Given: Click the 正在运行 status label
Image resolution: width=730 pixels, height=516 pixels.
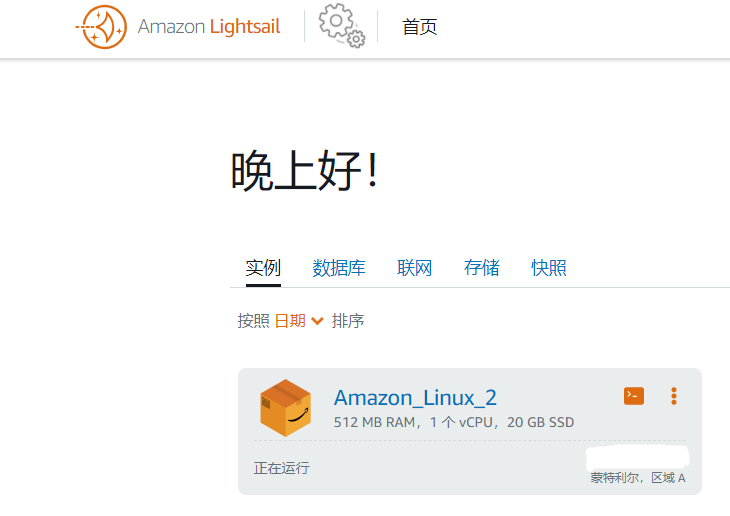Looking at the screenshot, I should (x=282, y=468).
